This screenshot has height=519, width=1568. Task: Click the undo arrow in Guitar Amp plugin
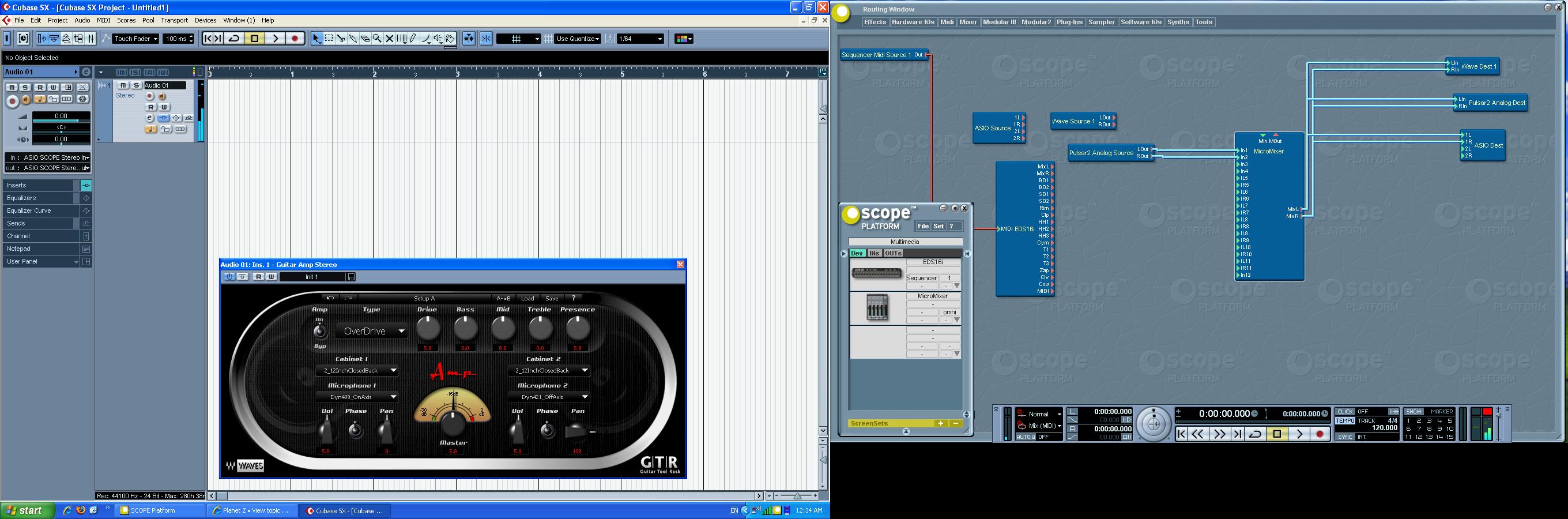pyautogui.click(x=330, y=298)
